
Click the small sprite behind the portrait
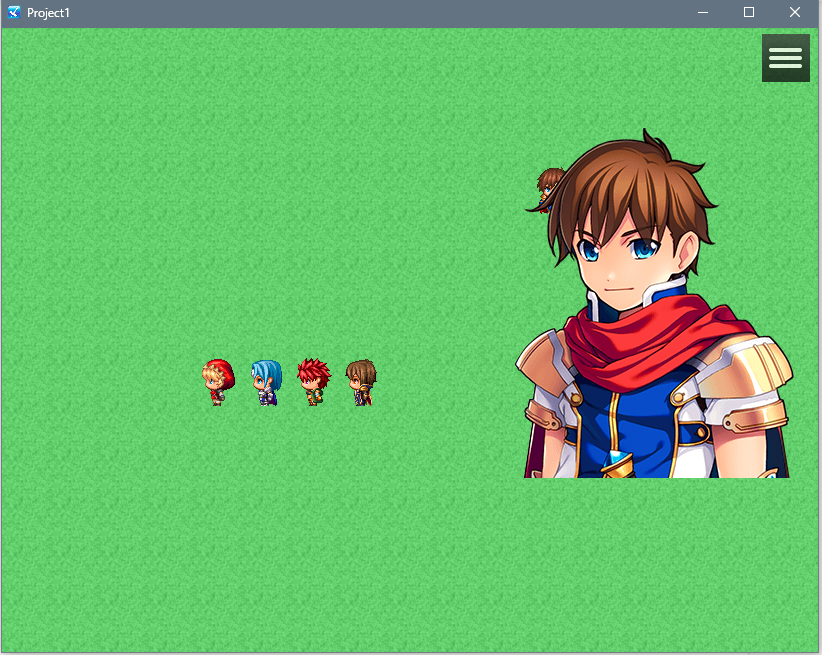click(548, 190)
